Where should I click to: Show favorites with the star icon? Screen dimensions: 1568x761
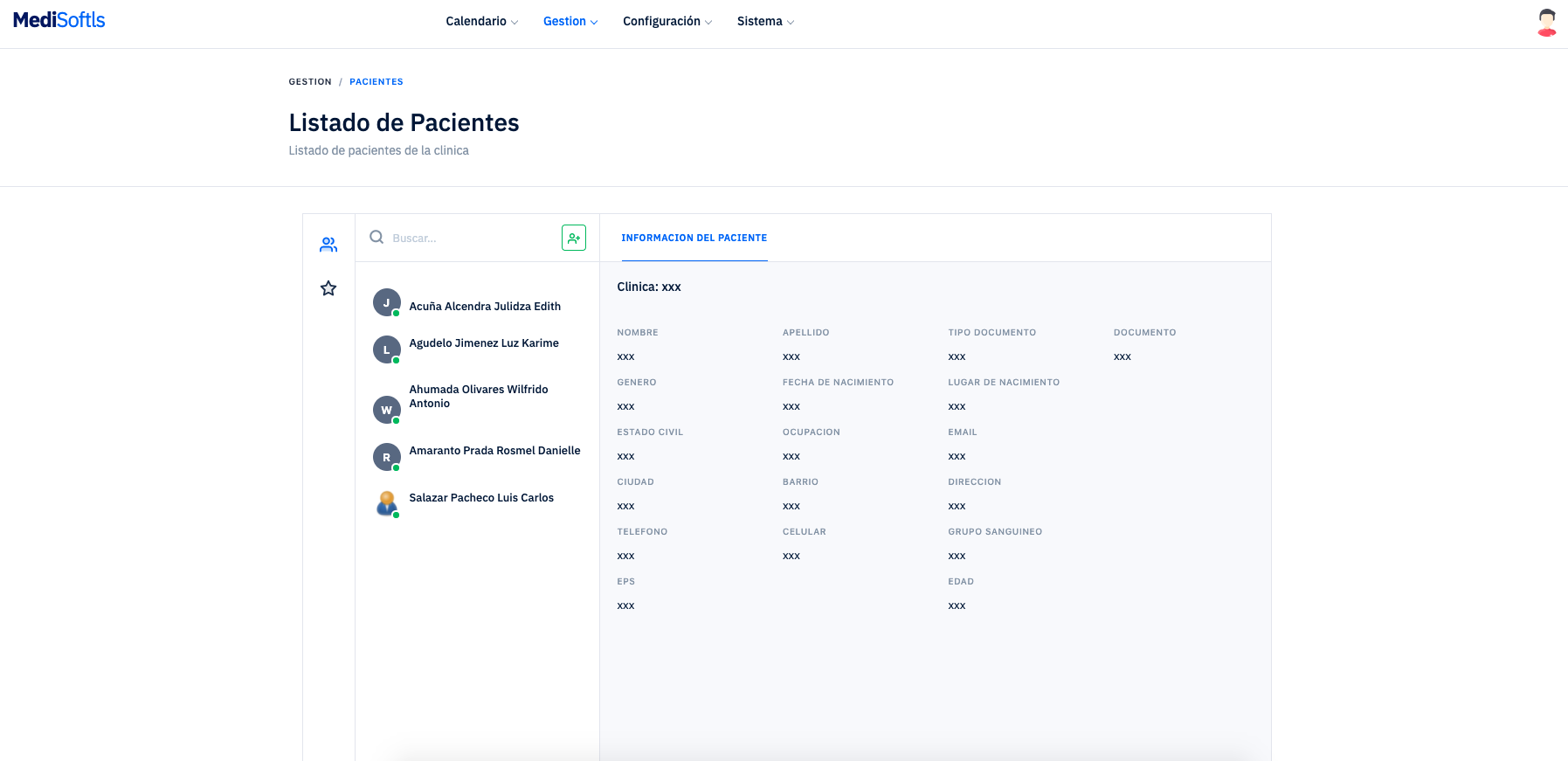pyautogui.click(x=328, y=288)
